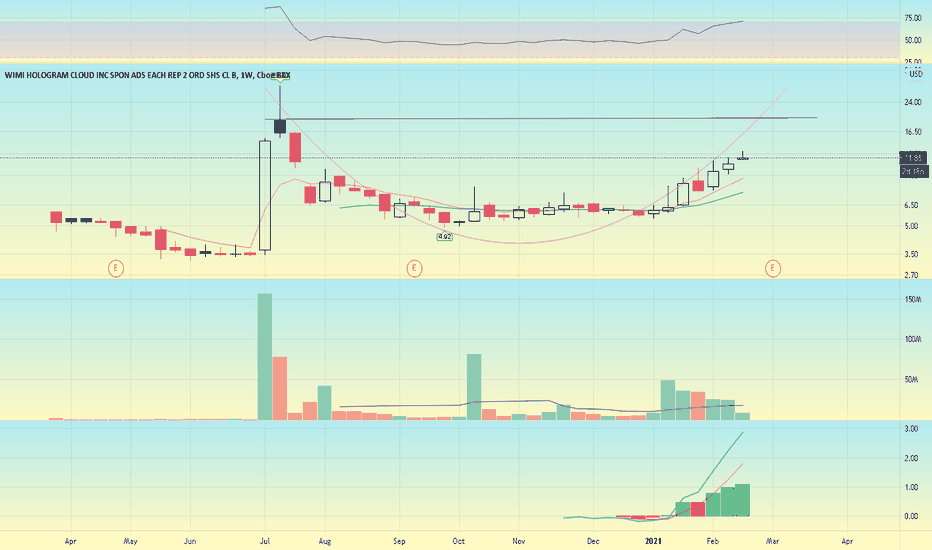Click the Jun date label
Viewport: 932px width, 550px height.
(190, 541)
